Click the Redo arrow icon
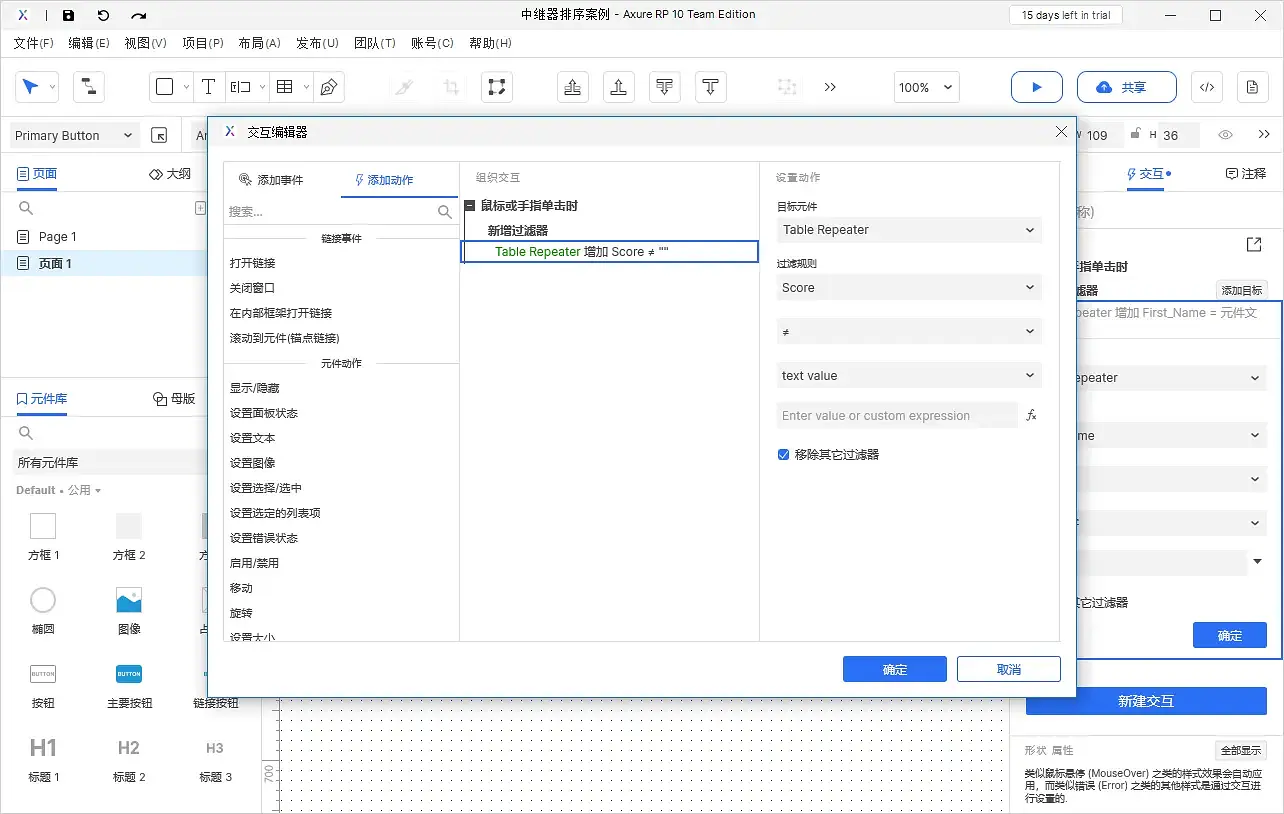This screenshot has width=1284, height=814. click(x=139, y=15)
